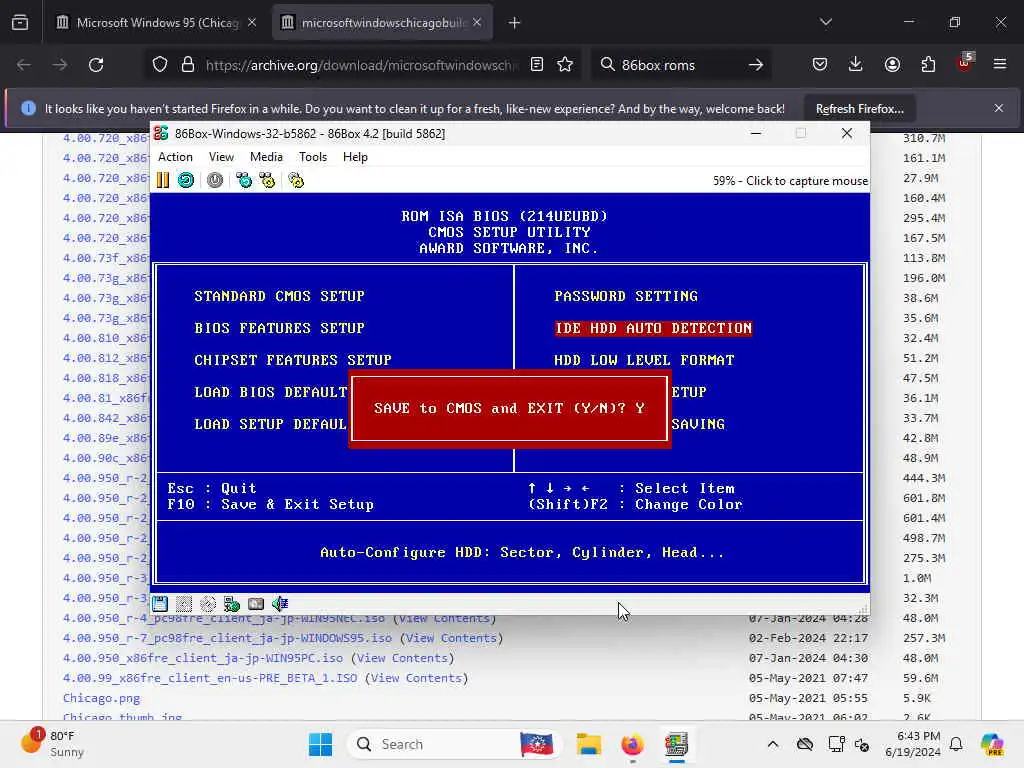Viewport: 1024px width, 768px height.
Task: Send Ctrl+Alt+Del via 86Box toolbar icon
Action: pyautogui.click(x=244, y=180)
